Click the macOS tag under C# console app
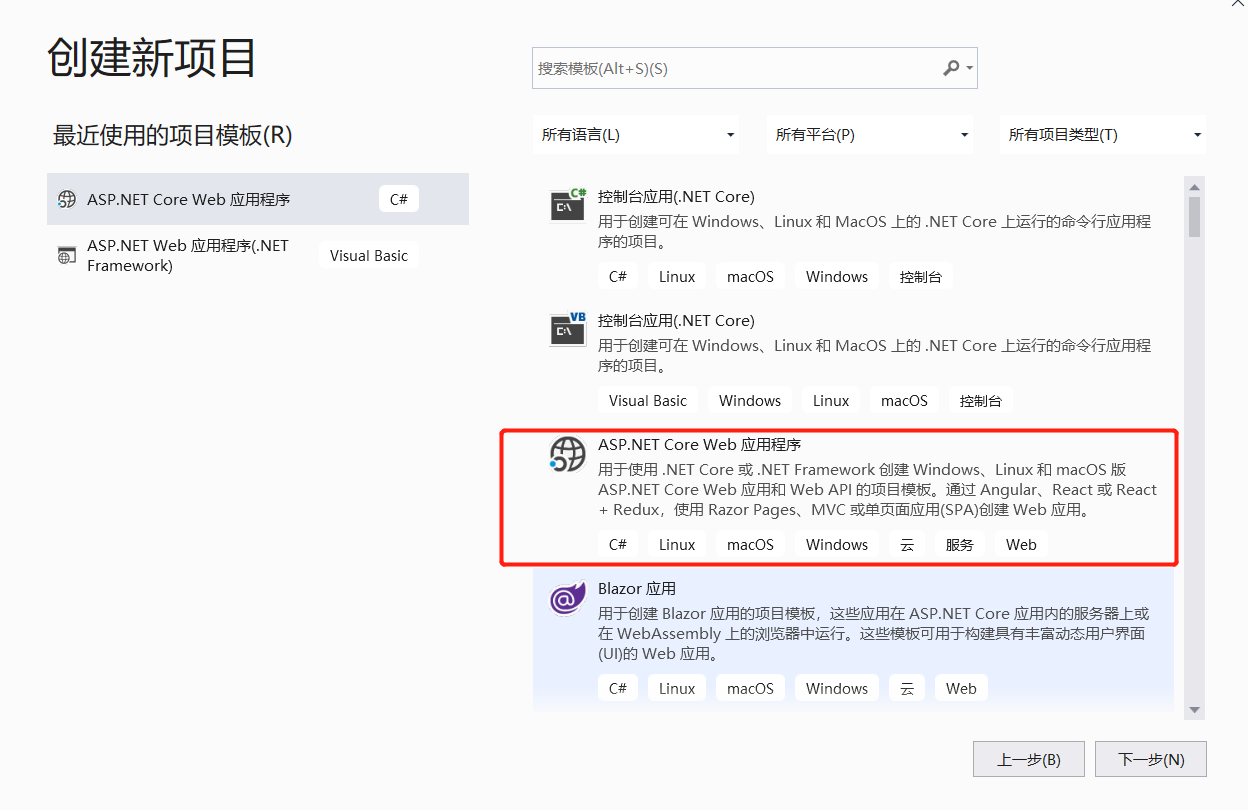Viewport: 1248px width, 810px height. (x=750, y=277)
